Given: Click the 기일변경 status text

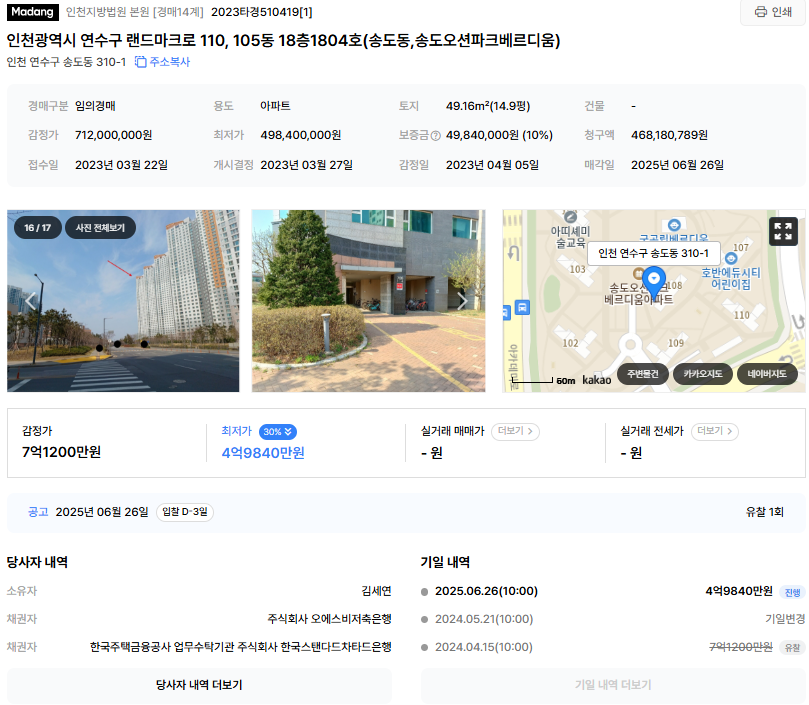Looking at the screenshot, I should (x=785, y=619).
